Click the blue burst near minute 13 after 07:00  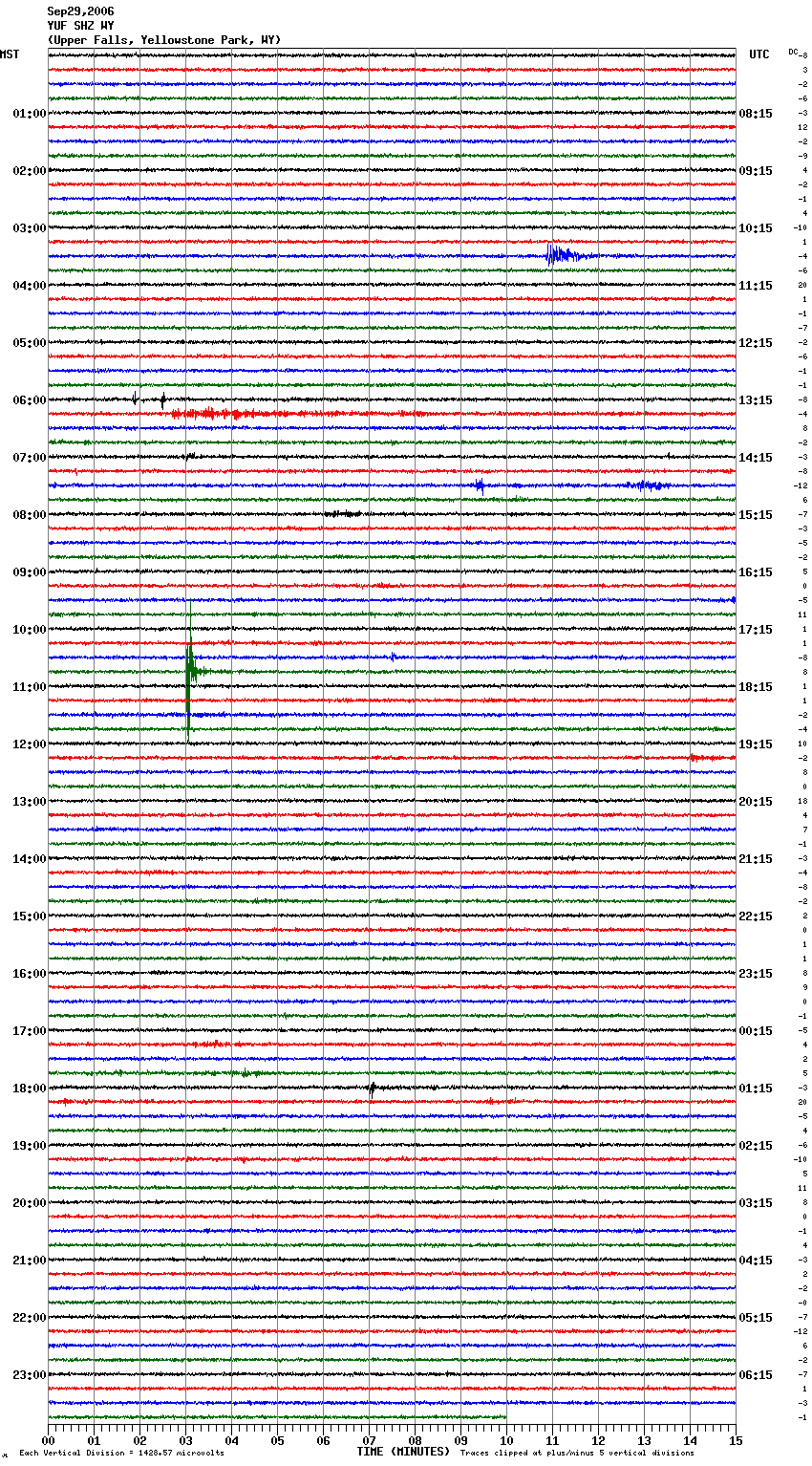tap(648, 485)
